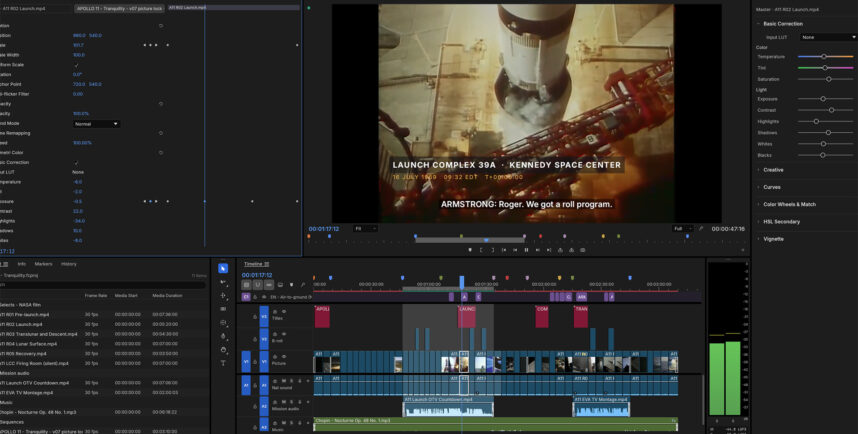Select the Hand tool in the toolbox

[223, 350]
